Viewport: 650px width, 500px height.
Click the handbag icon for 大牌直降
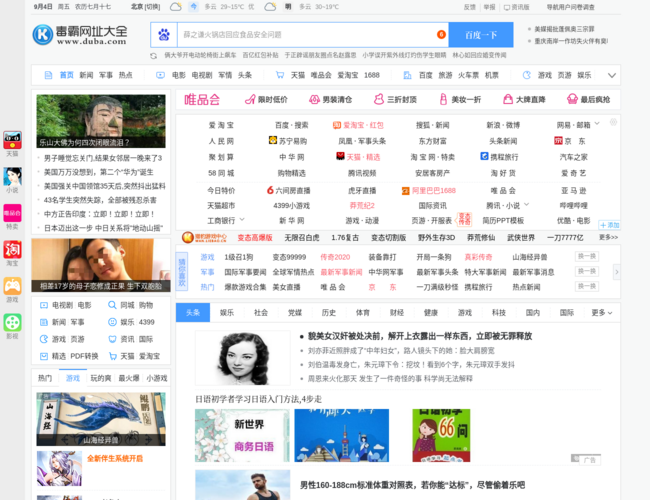[x=508, y=100]
